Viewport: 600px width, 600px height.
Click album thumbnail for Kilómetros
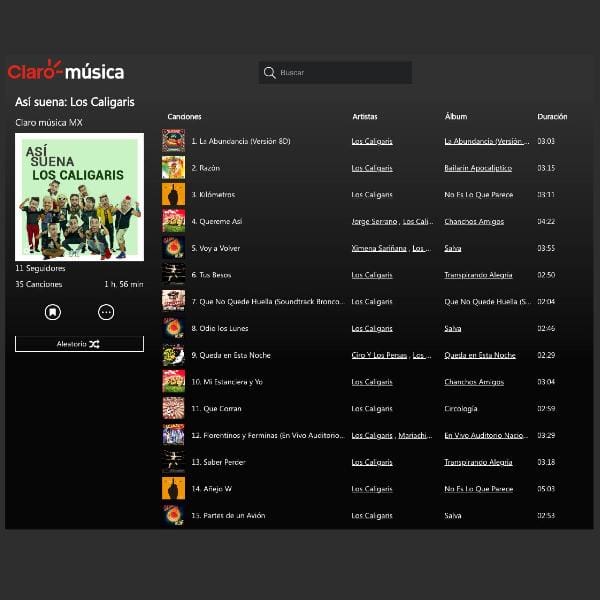click(x=173, y=194)
